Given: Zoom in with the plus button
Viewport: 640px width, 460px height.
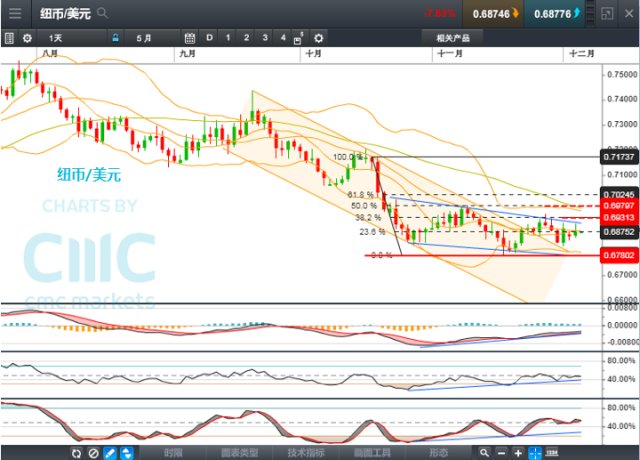Looking at the screenshot, I should [518, 453].
